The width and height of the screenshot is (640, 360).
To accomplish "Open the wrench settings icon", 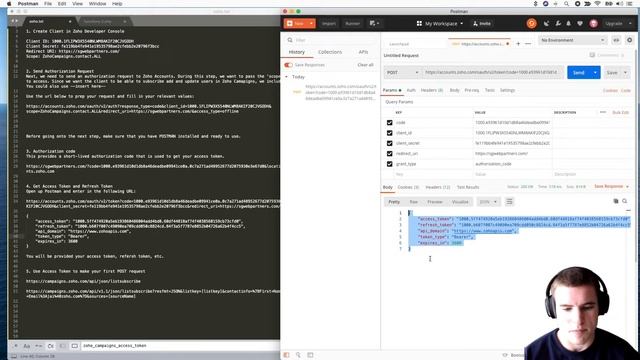I will pos(558,24).
